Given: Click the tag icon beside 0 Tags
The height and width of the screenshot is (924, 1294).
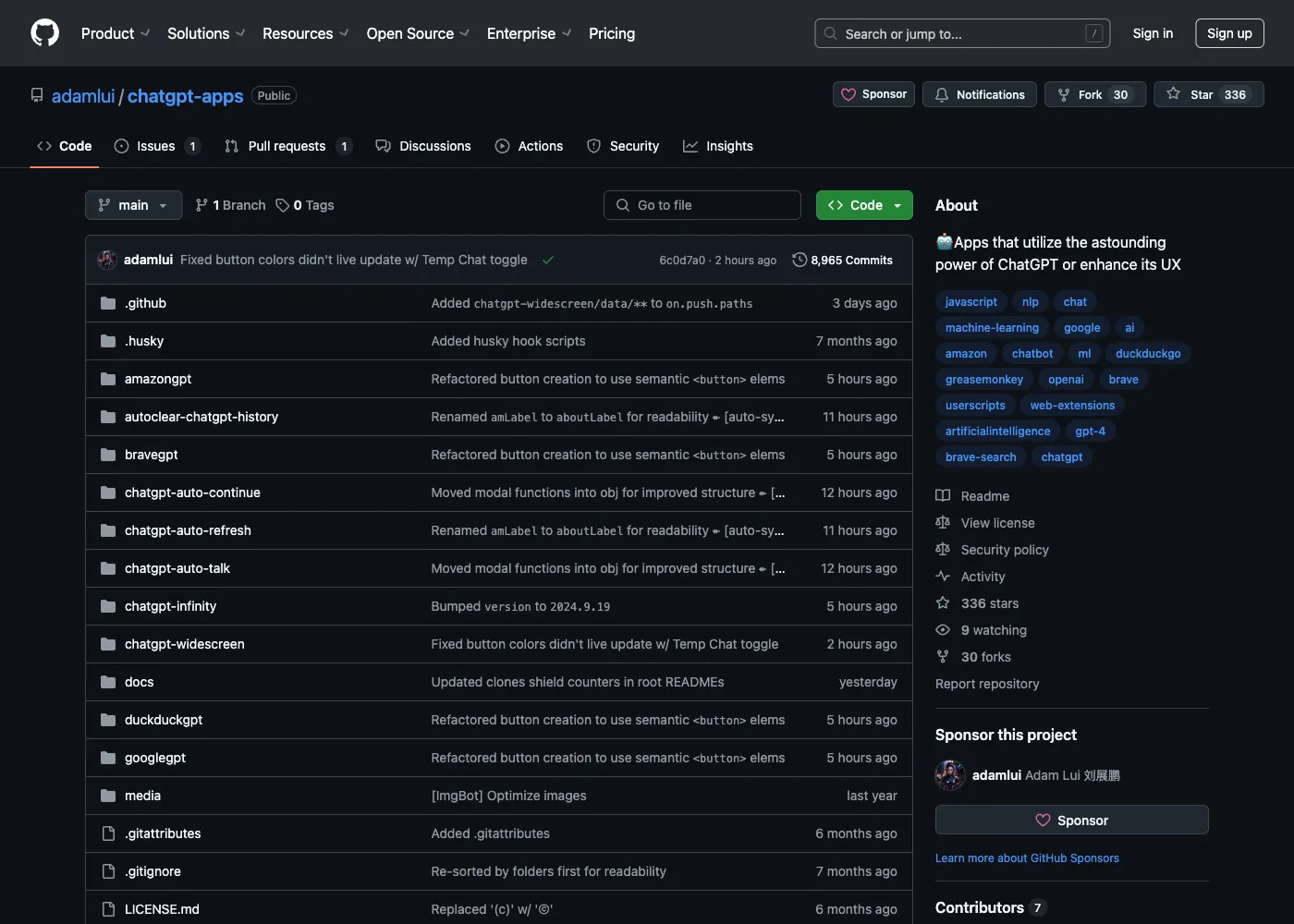Looking at the screenshot, I should pos(283,205).
